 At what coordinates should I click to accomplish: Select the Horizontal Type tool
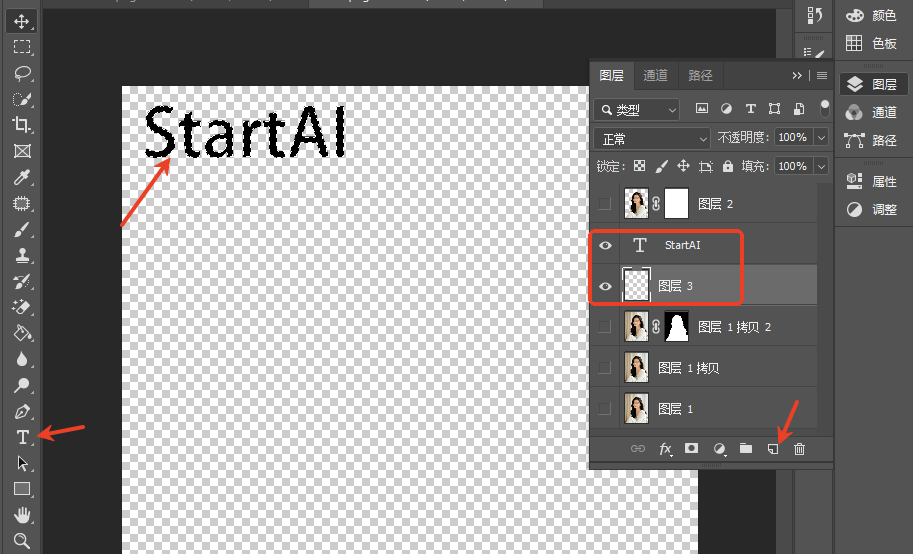22,437
